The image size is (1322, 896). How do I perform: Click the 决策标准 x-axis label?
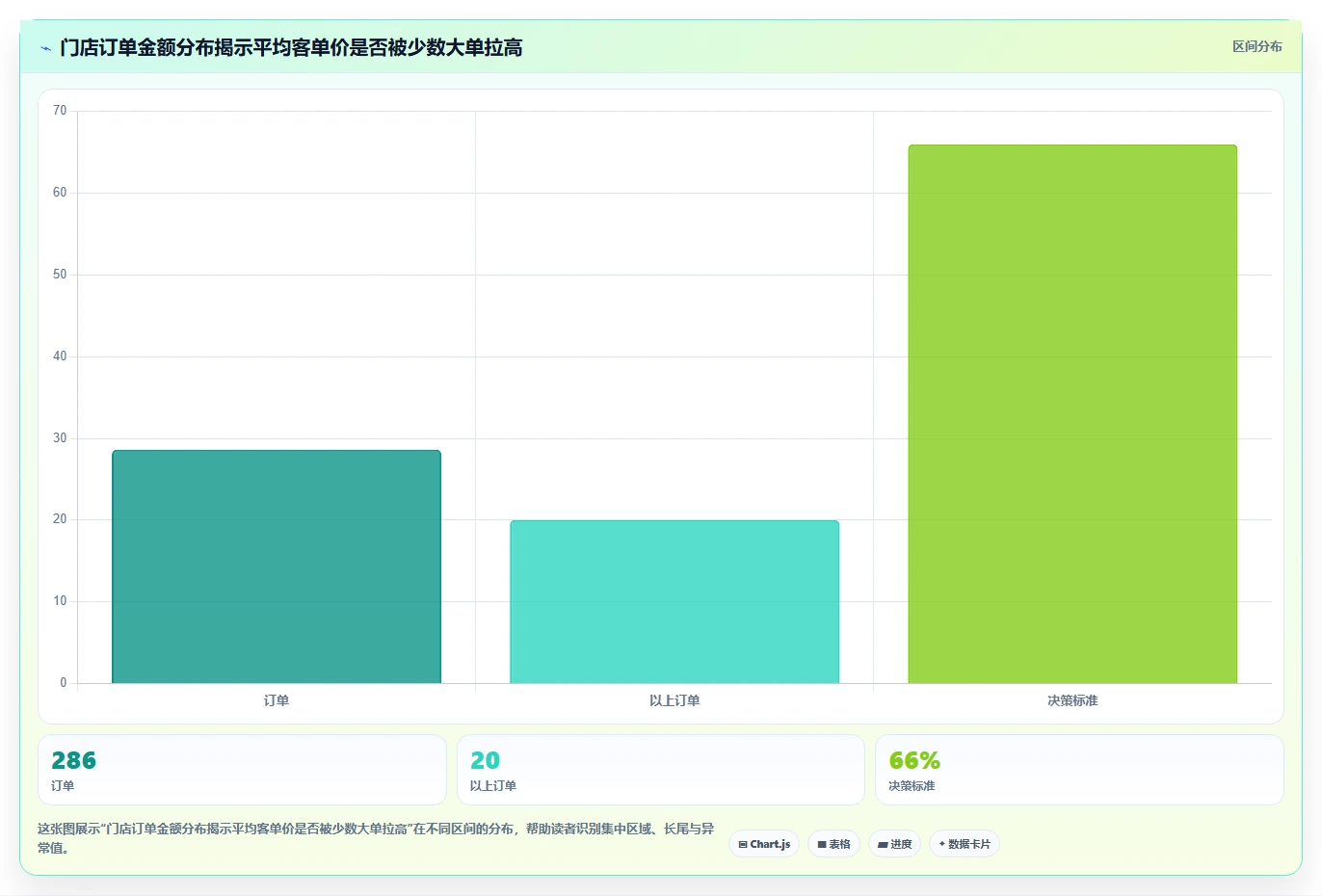pyautogui.click(x=1072, y=700)
